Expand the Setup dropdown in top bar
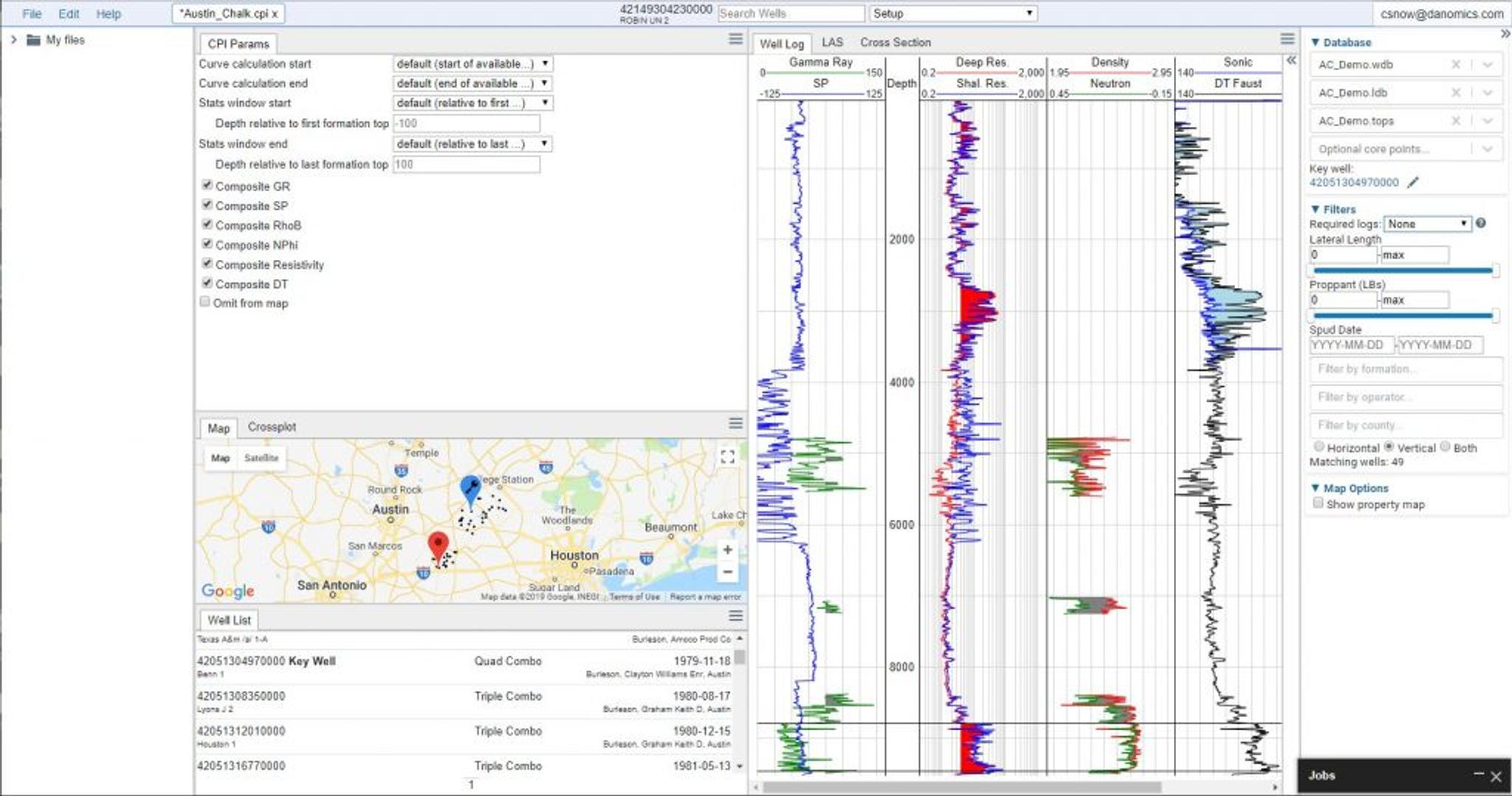This screenshot has width=1512, height=796. point(952,13)
